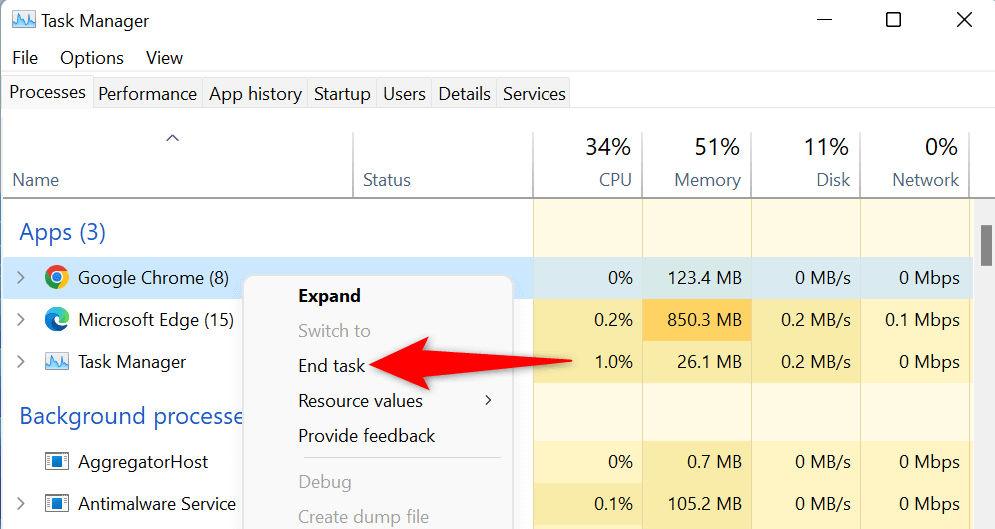
Task: Switch to the Performance tab
Action: pyautogui.click(x=147, y=94)
